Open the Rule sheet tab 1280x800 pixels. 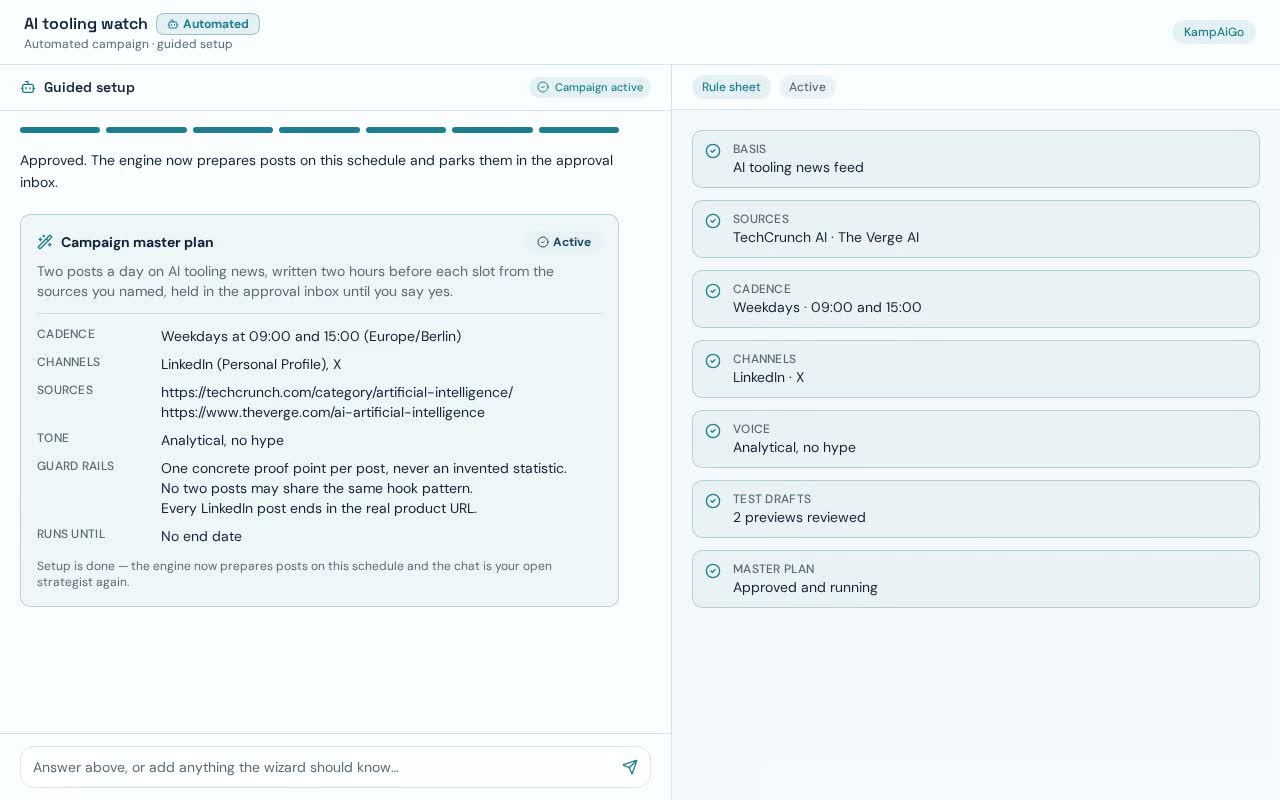click(731, 87)
